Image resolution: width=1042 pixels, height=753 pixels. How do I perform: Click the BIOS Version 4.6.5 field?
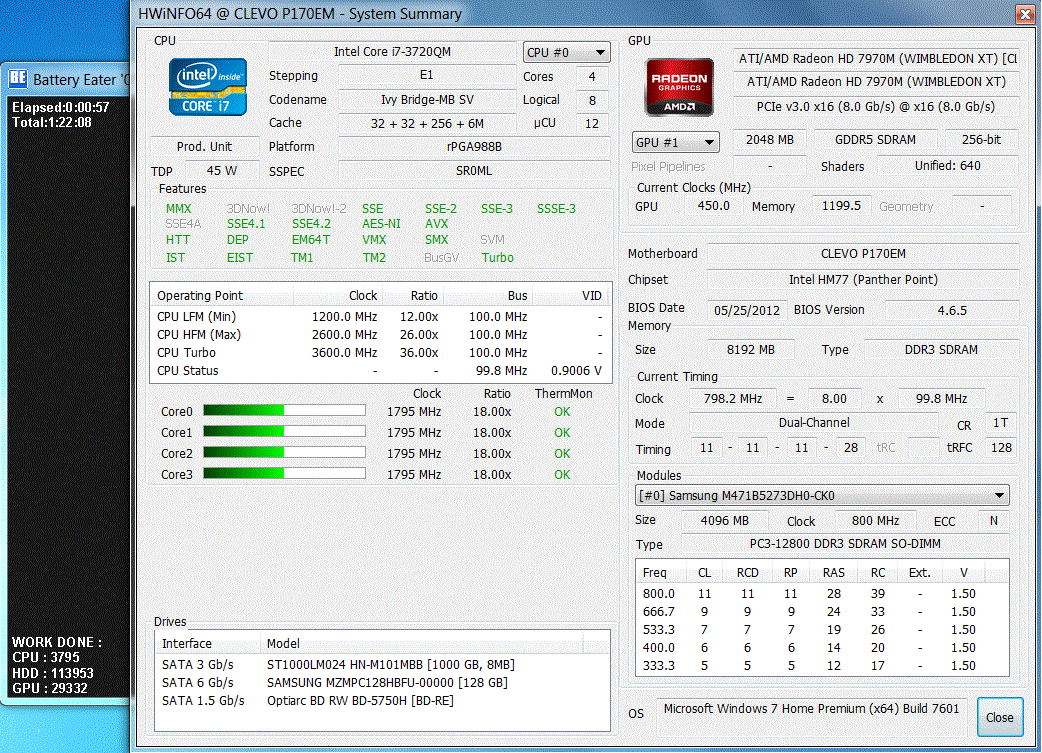coord(952,310)
